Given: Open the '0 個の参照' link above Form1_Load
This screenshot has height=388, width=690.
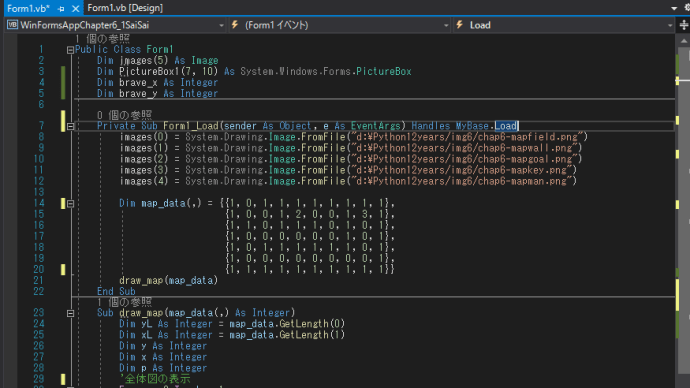Looking at the screenshot, I should pyautogui.click(x=125, y=115).
